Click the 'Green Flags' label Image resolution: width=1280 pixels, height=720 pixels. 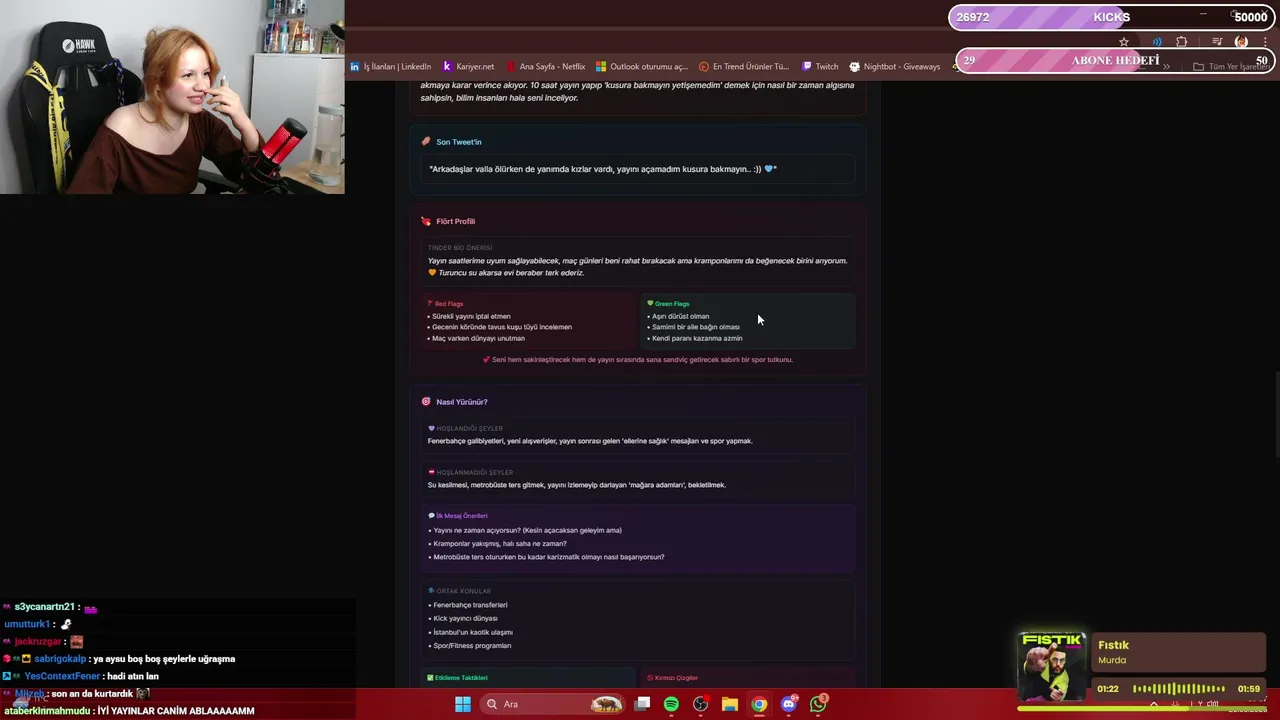[x=672, y=304]
